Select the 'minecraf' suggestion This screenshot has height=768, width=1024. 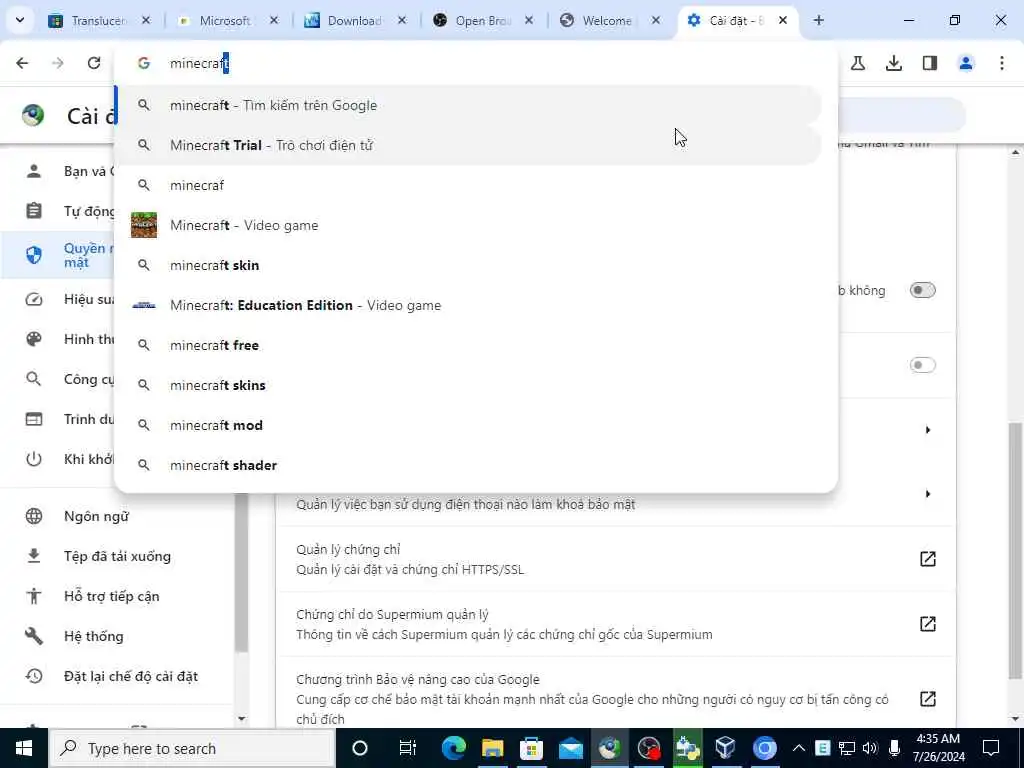[x=469, y=185]
